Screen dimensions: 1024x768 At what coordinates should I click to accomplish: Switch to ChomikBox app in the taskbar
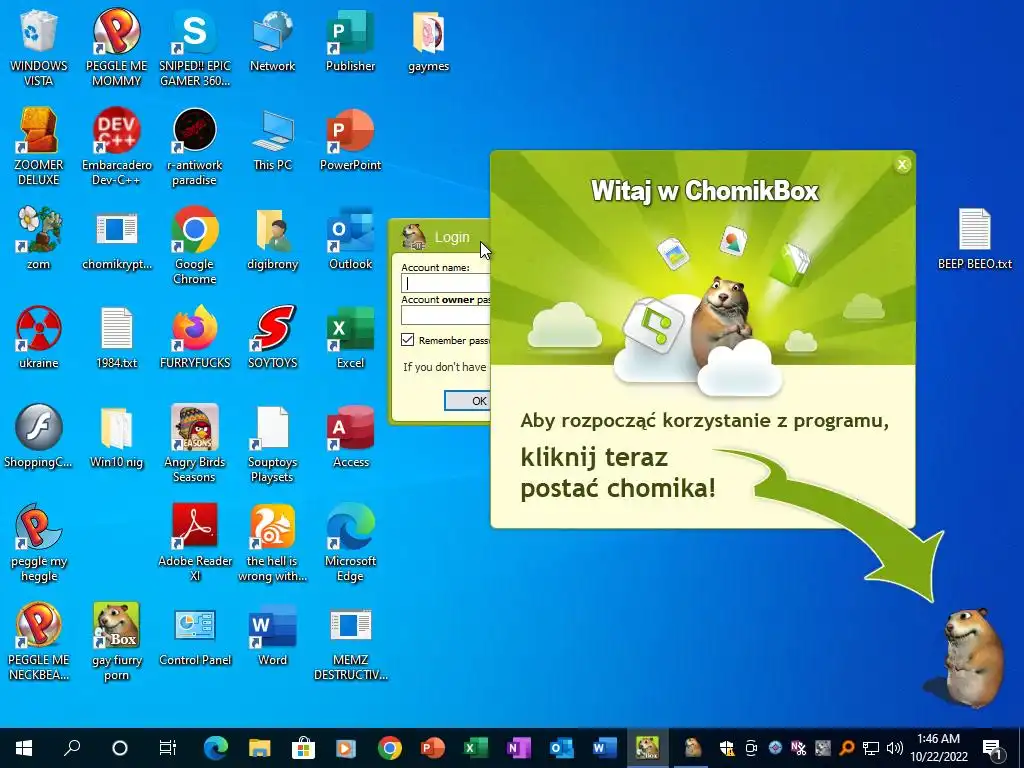click(x=648, y=748)
